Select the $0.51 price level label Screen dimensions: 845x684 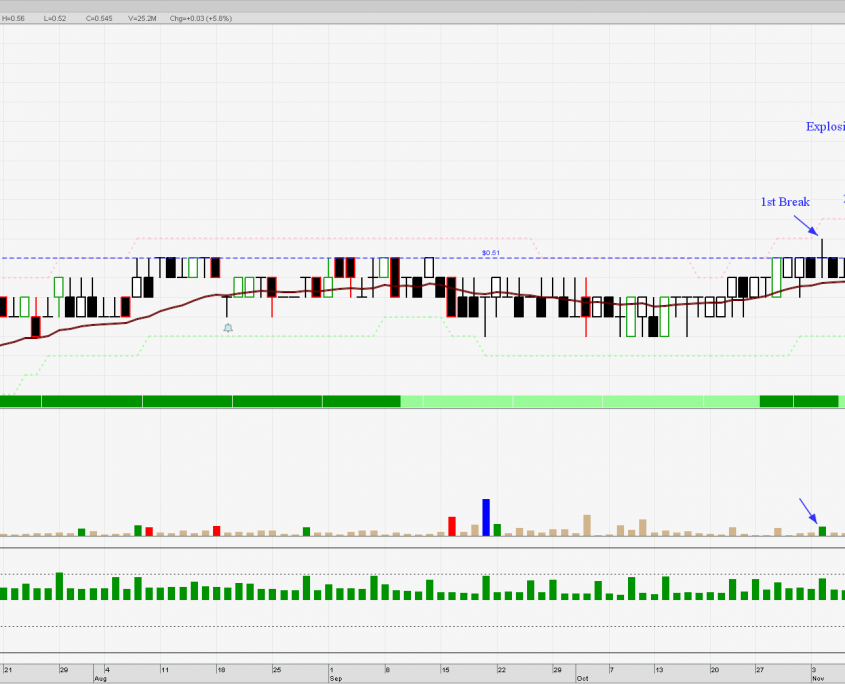[490, 253]
